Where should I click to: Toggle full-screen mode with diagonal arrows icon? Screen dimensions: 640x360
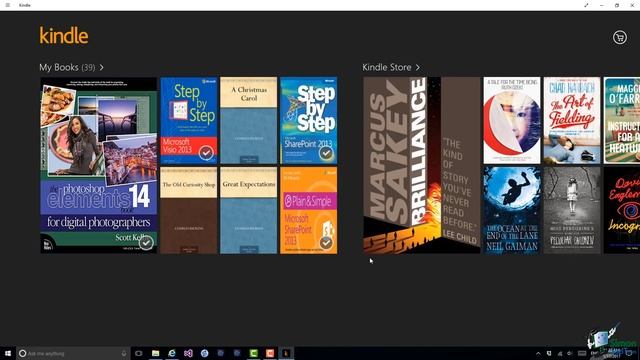coord(586,5)
